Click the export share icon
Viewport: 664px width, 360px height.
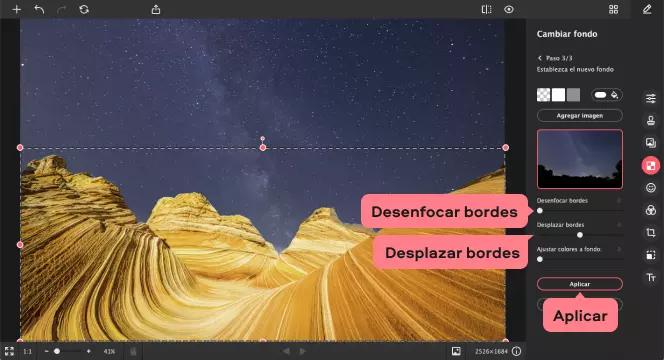156,9
